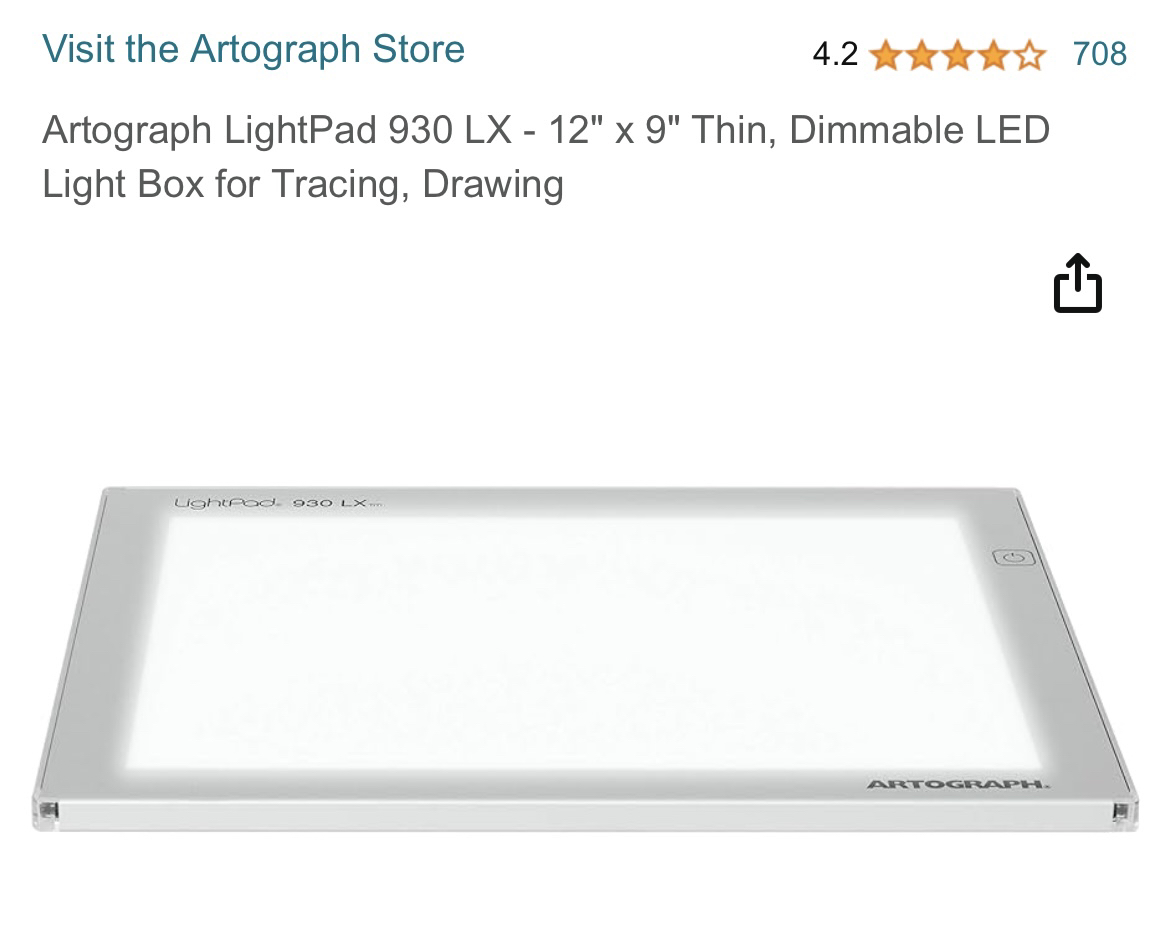Click the Artograph LightPad 930 LX title line
The width and height of the screenshot is (1170, 947).
(x=545, y=130)
